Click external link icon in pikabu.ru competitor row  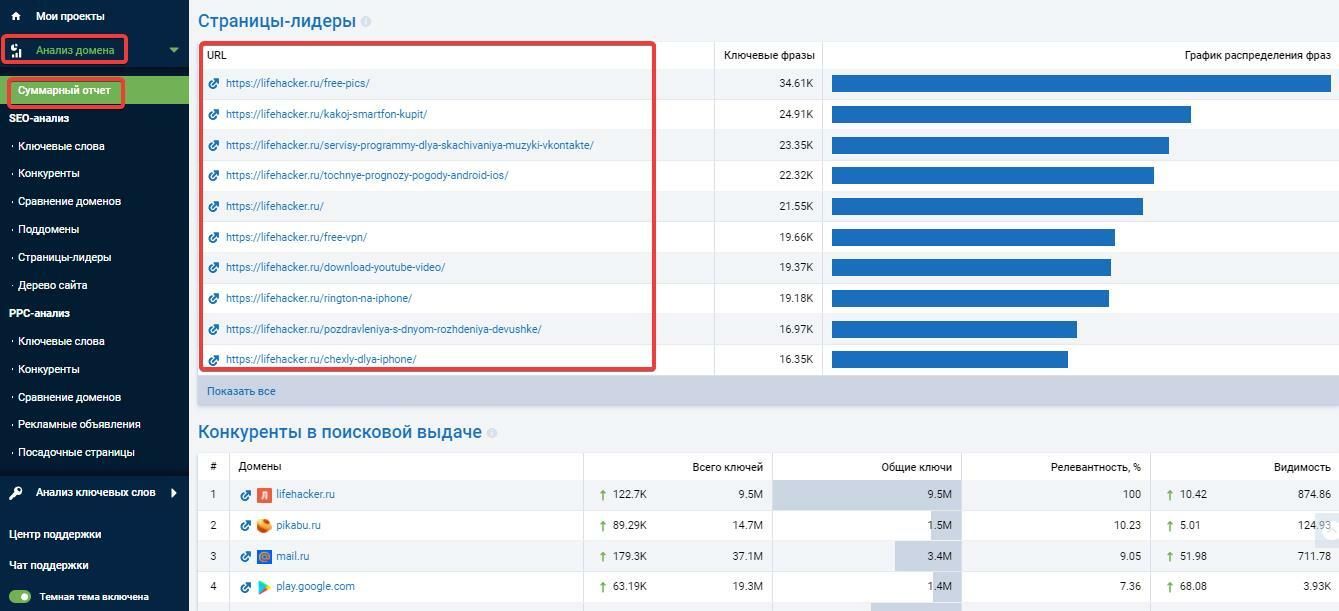(246, 526)
